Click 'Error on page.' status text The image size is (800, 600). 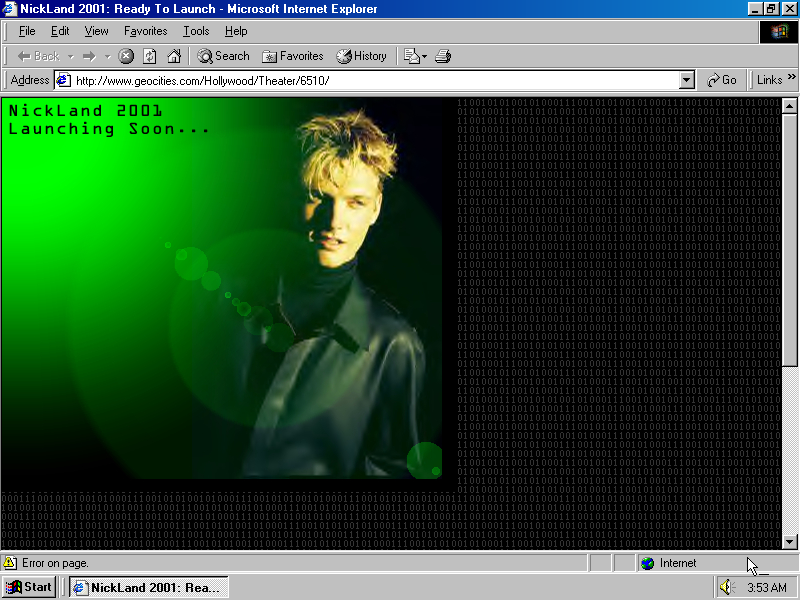pos(55,563)
